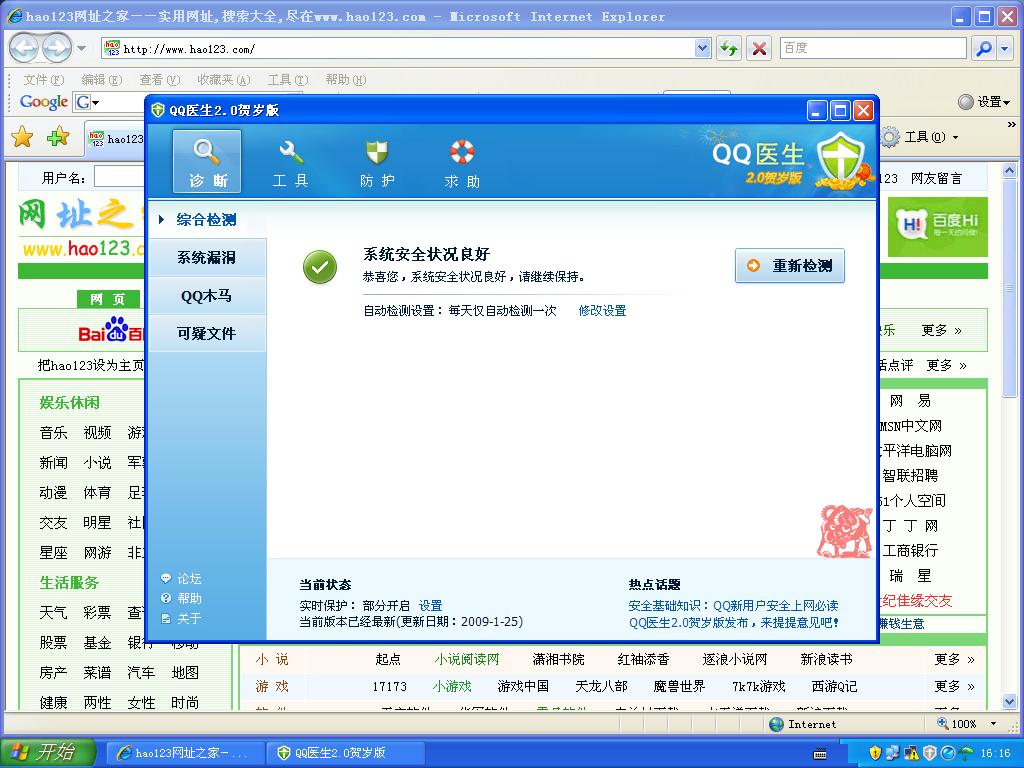The height and width of the screenshot is (768, 1024).
Task: Click the IE address bar URL field
Action: [x=398, y=49]
